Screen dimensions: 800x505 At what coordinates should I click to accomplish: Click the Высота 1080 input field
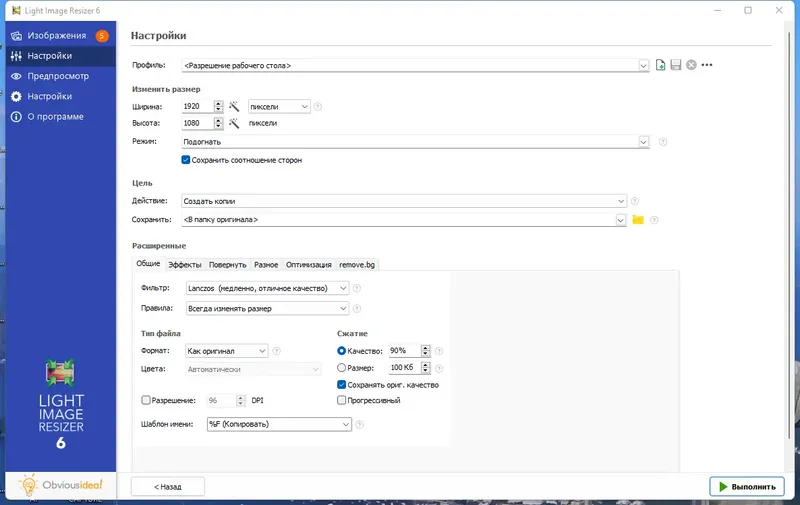click(197, 123)
